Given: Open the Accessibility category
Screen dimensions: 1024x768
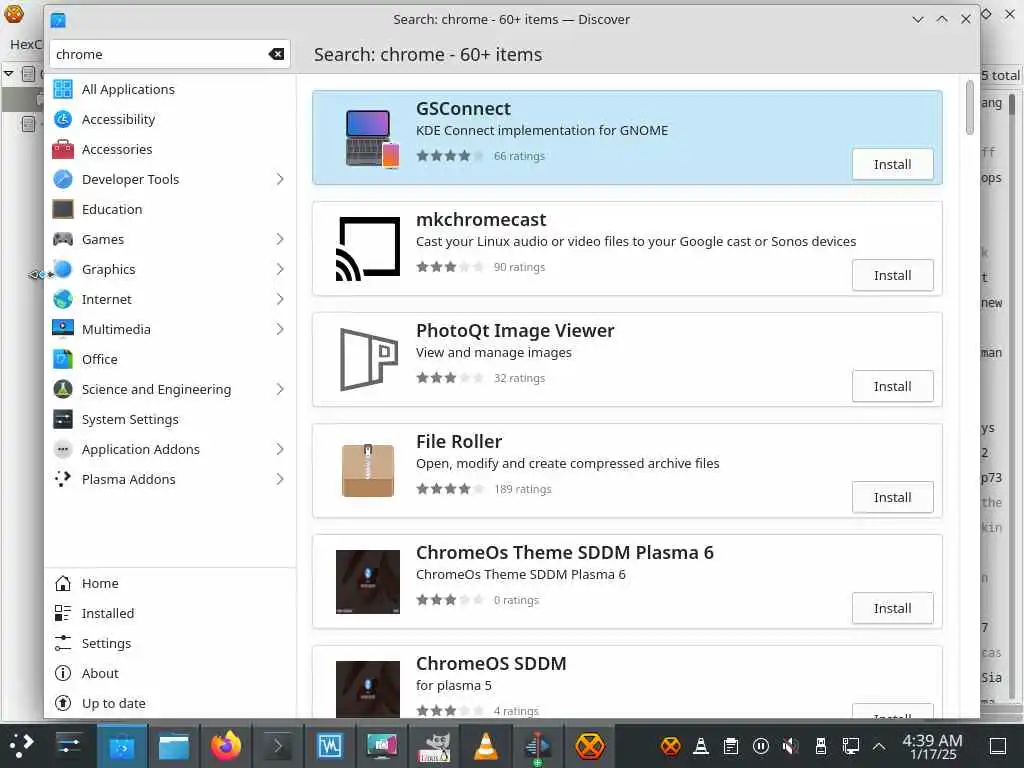Looking at the screenshot, I should (x=170, y=120).
